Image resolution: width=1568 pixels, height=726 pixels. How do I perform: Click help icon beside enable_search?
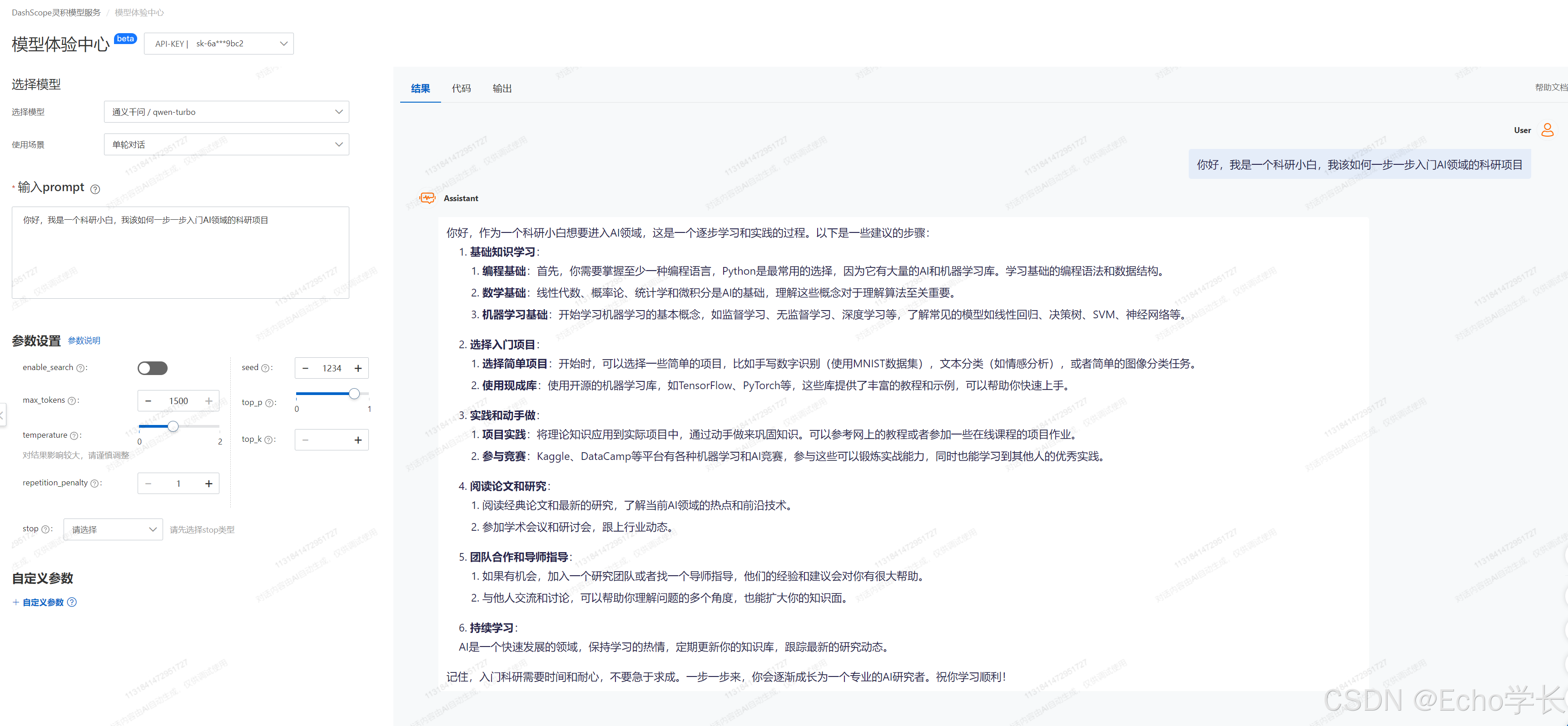[x=80, y=368]
